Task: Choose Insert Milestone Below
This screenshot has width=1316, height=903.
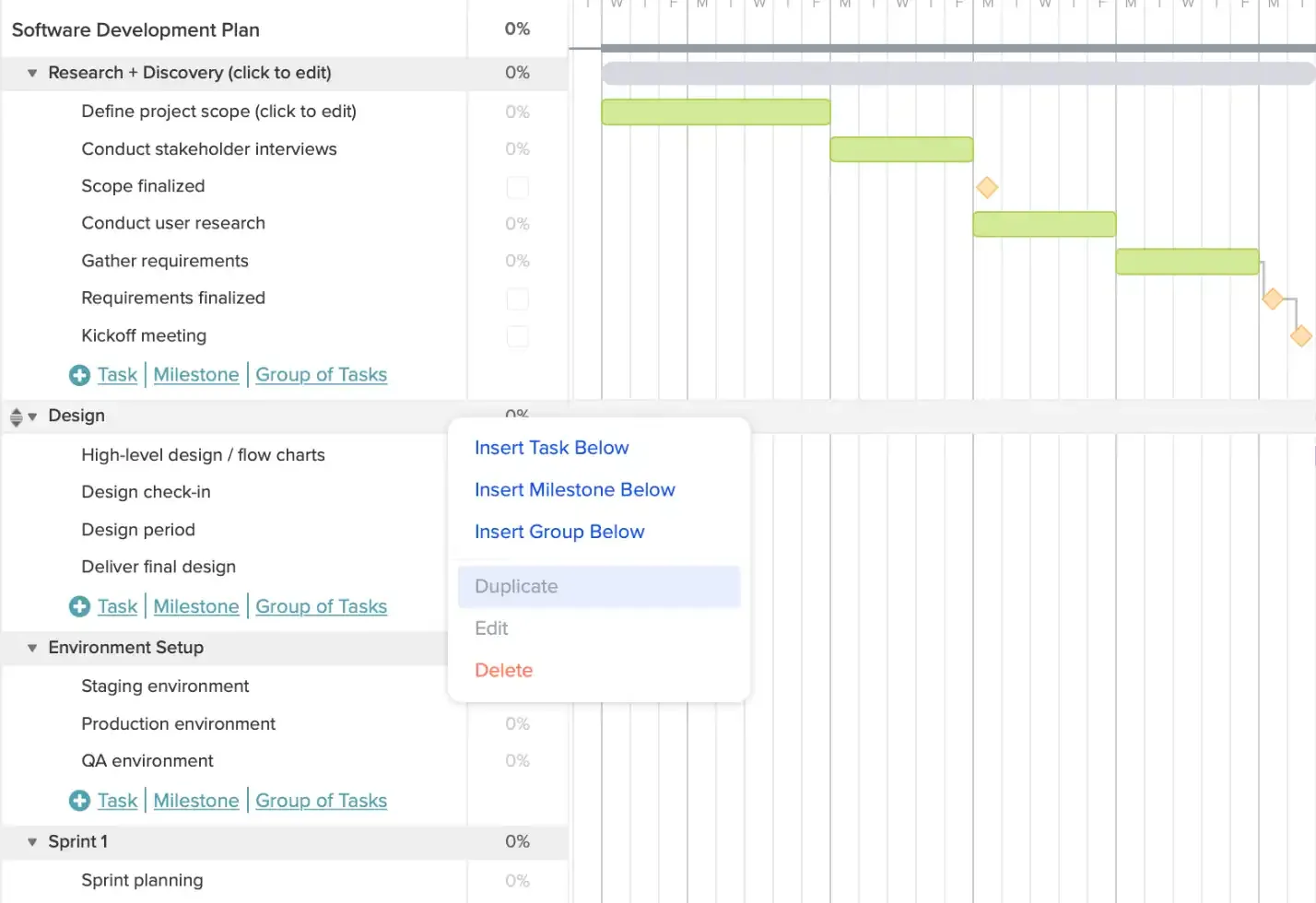Action: (x=574, y=490)
